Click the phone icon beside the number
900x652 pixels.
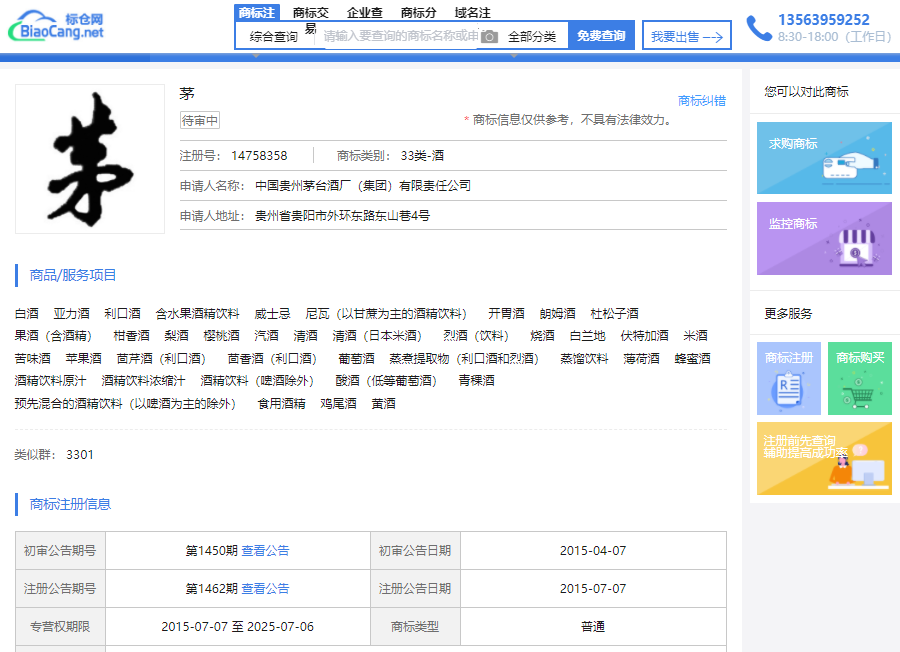click(x=759, y=28)
